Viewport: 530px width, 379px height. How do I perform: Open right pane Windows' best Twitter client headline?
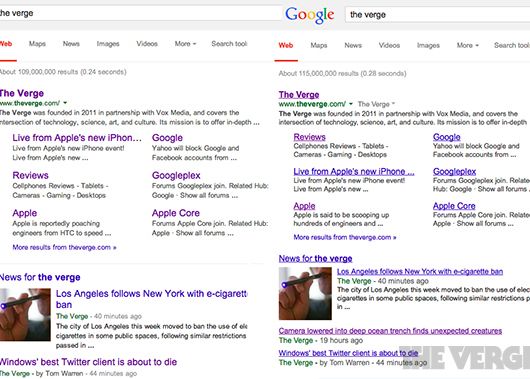pos(348,353)
